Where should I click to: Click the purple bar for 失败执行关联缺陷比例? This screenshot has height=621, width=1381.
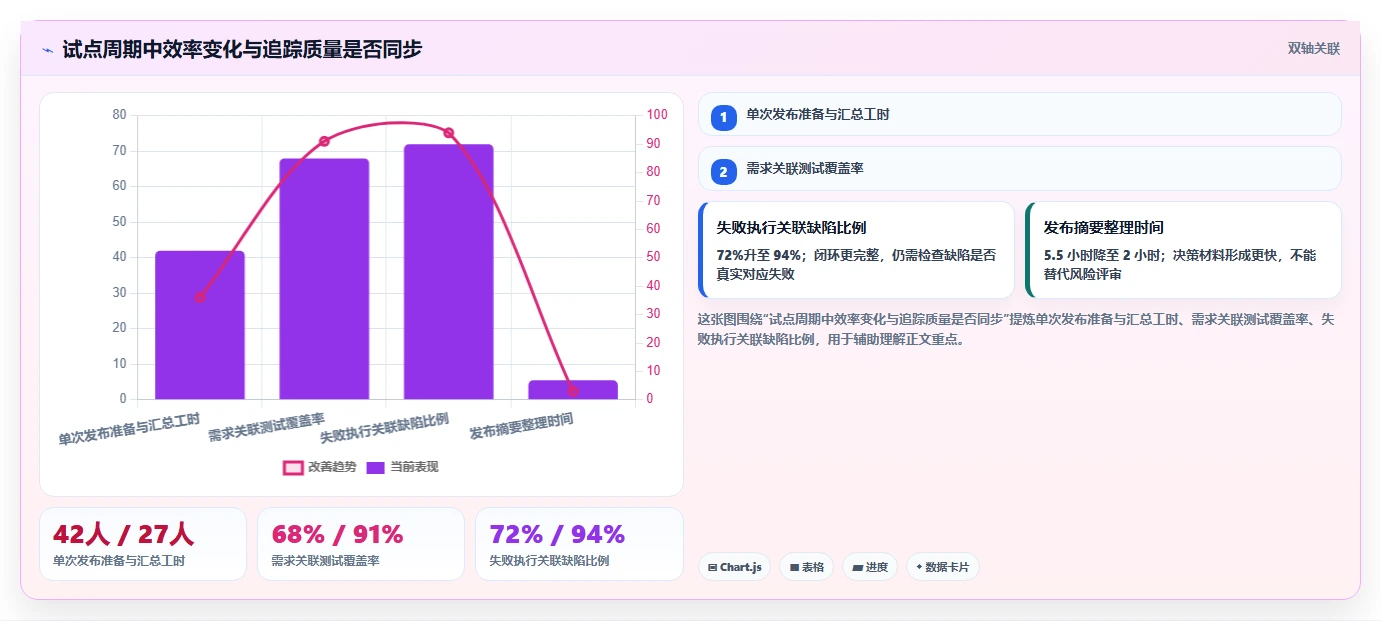(449, 272)
